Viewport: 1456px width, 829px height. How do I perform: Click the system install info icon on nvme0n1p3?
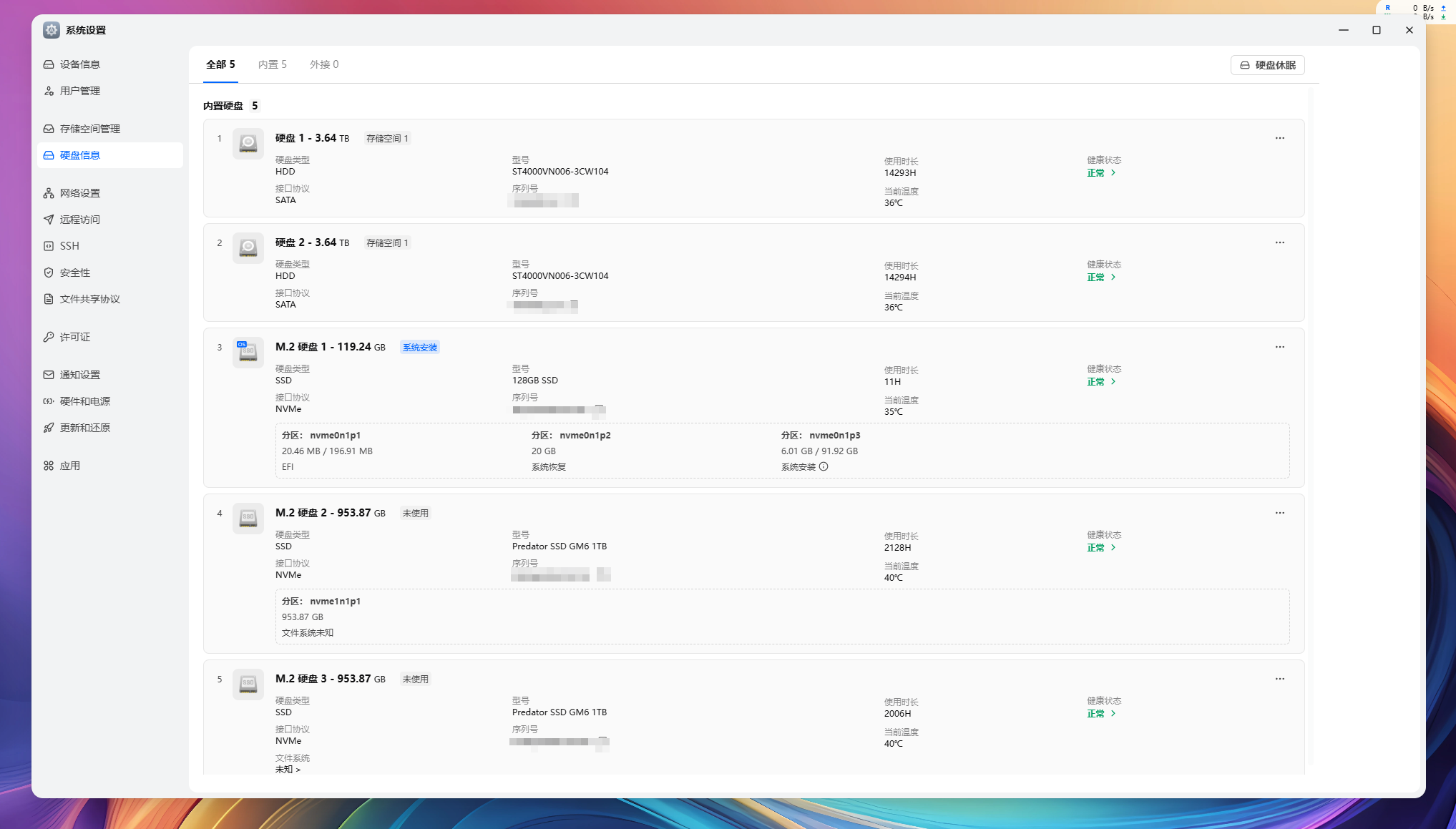tap(824, 467)
